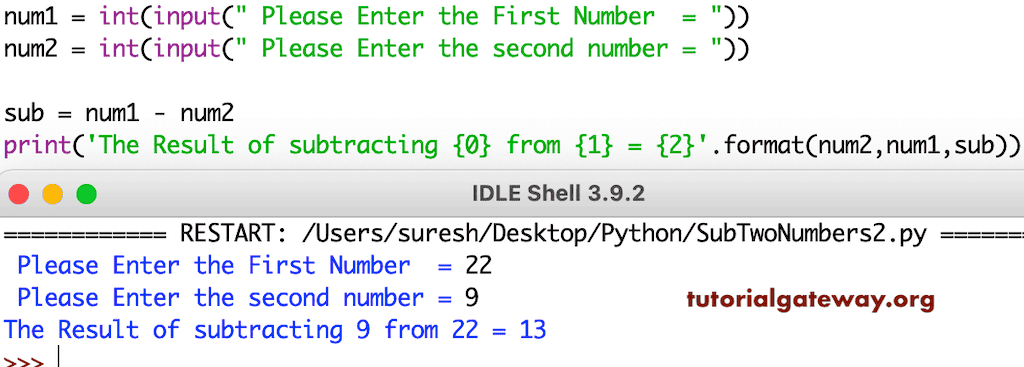Click the red close button of IDLE Shell
1024x367 pixels.
pos(19,194)
